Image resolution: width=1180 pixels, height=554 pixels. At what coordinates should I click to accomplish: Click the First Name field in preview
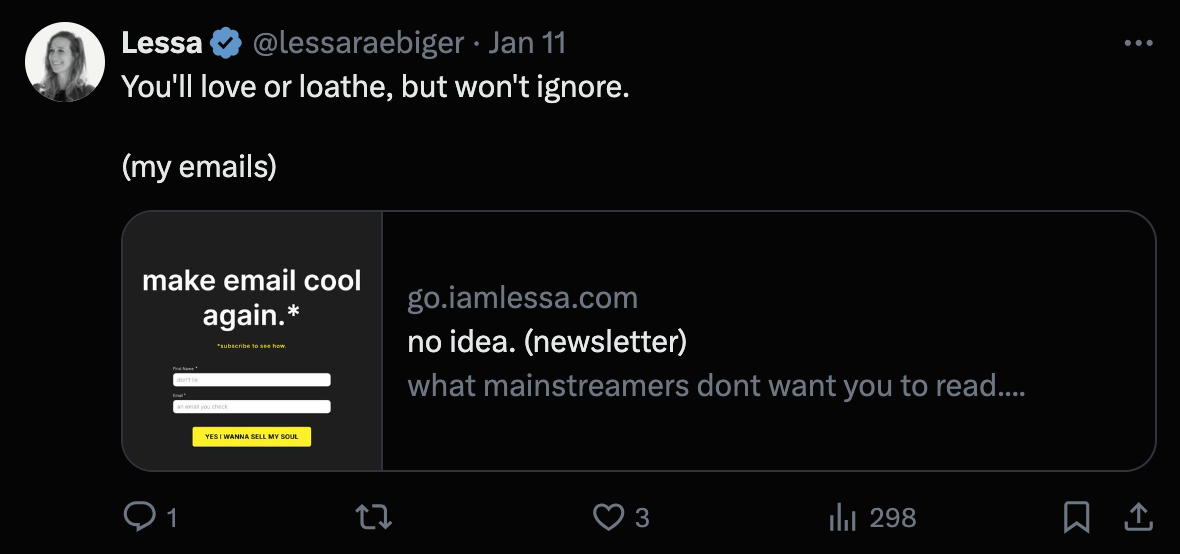251,380
